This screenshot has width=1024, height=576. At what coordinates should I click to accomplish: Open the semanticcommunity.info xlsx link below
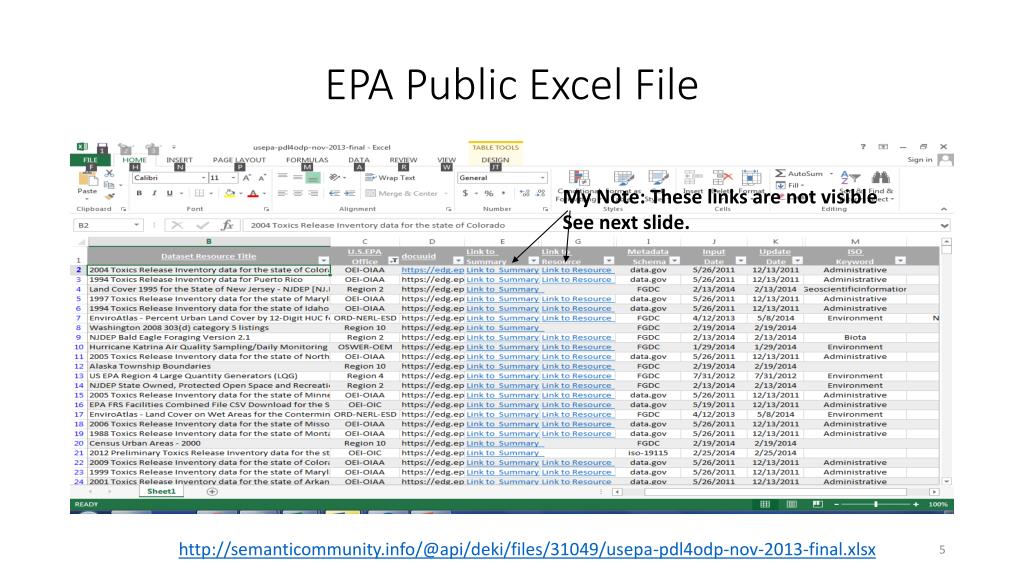(x=527, y=549)
